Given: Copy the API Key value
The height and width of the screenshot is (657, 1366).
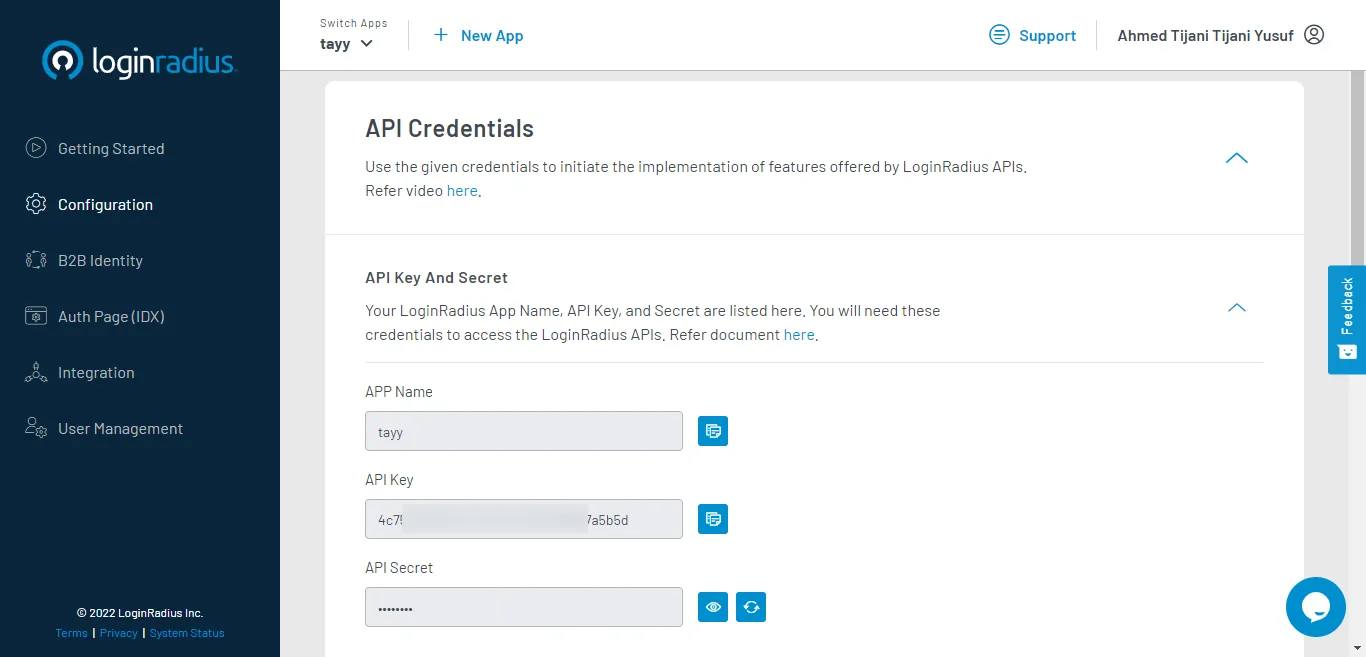Looking at the screenshot, I should click(713, 519).
